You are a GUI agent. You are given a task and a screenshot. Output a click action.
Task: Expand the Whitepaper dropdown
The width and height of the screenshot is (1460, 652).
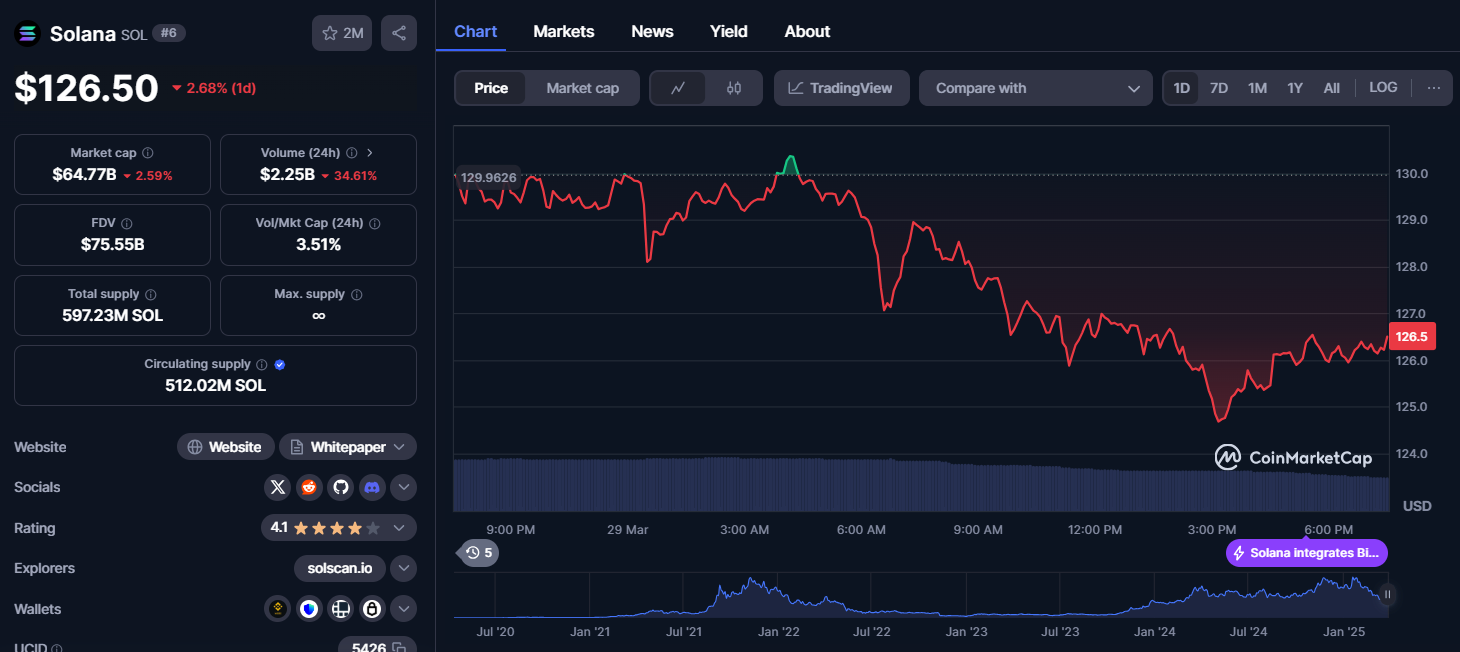click(348, 447)
